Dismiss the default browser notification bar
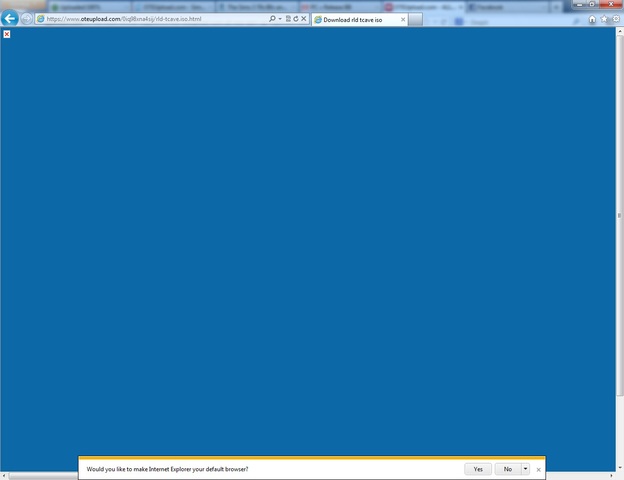624x480 pixels. click(539, 469)
